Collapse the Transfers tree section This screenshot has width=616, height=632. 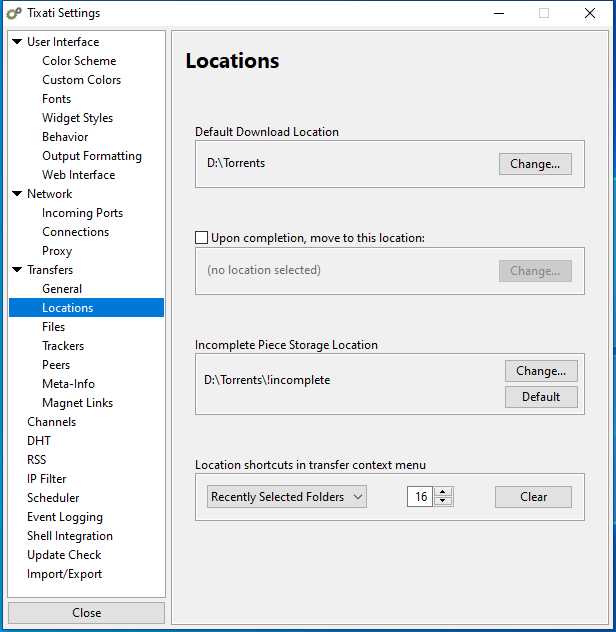(x=17, y=270)
